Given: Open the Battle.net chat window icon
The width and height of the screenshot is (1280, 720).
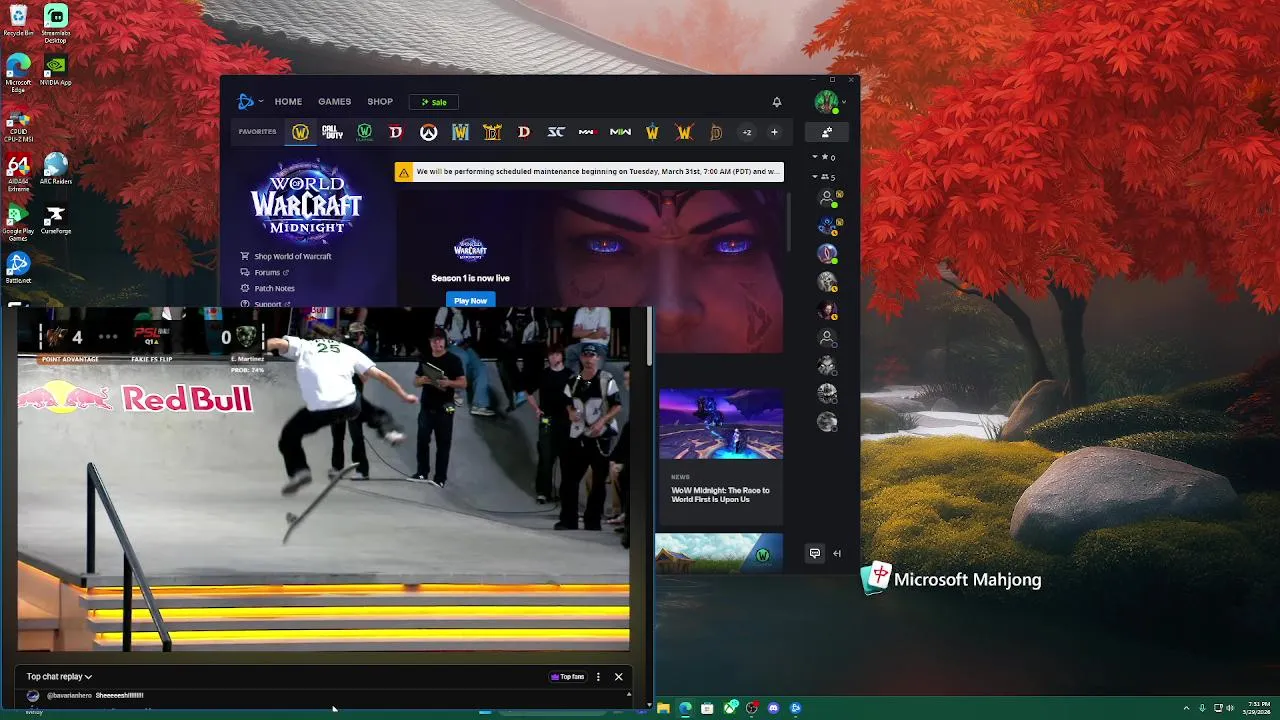Looking at the screenshot, I should [x=815, y=553].
